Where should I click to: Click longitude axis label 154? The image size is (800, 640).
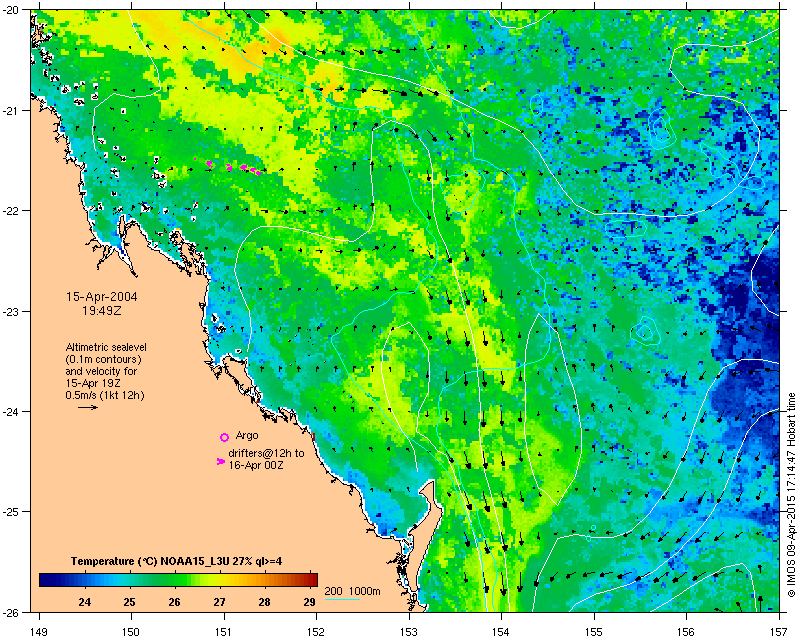point(502,632)
